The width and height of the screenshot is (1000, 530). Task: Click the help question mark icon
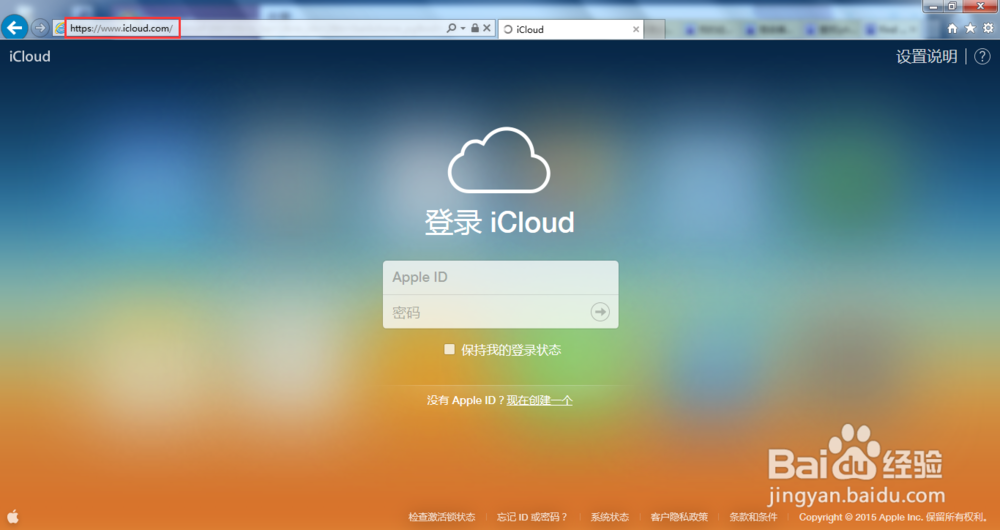pyautogui.click(x=982, y=56)
